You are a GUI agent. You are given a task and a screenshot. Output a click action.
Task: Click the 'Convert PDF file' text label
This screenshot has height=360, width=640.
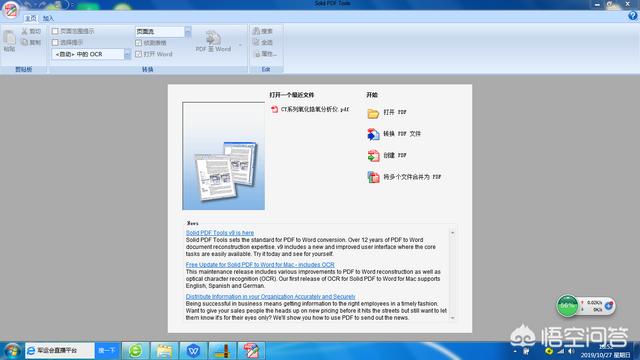[402, 134]
